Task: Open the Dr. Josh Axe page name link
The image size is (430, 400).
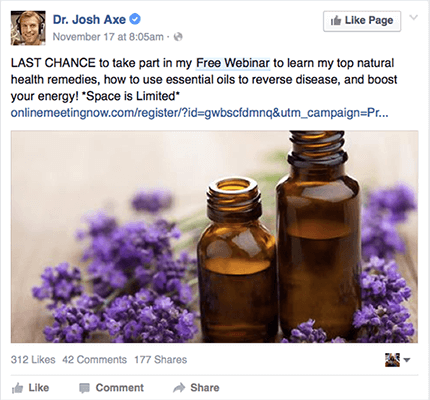Action: pyautogui.click(x=89, y=20)
